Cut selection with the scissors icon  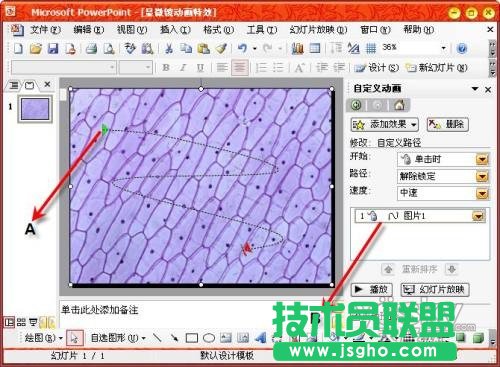click(x=169, y=49)
